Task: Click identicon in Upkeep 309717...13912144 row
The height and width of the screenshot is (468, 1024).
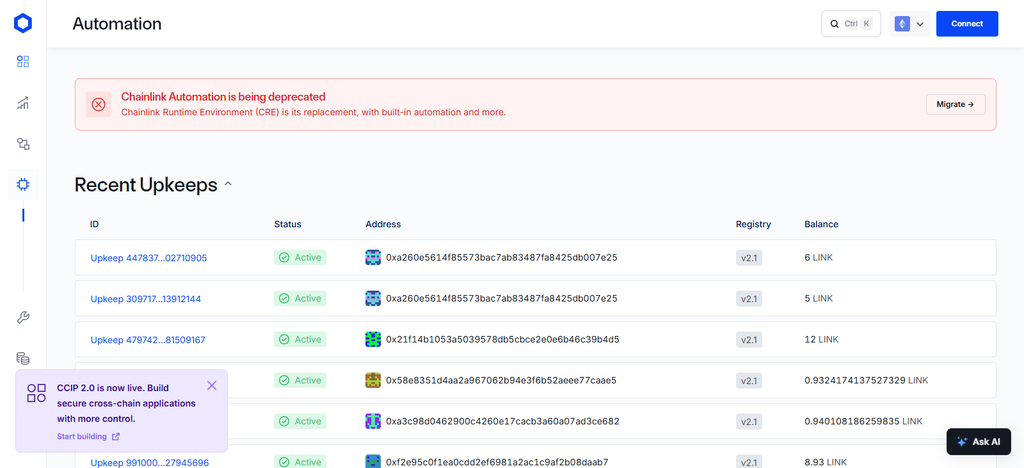Action: pos(373,298)
